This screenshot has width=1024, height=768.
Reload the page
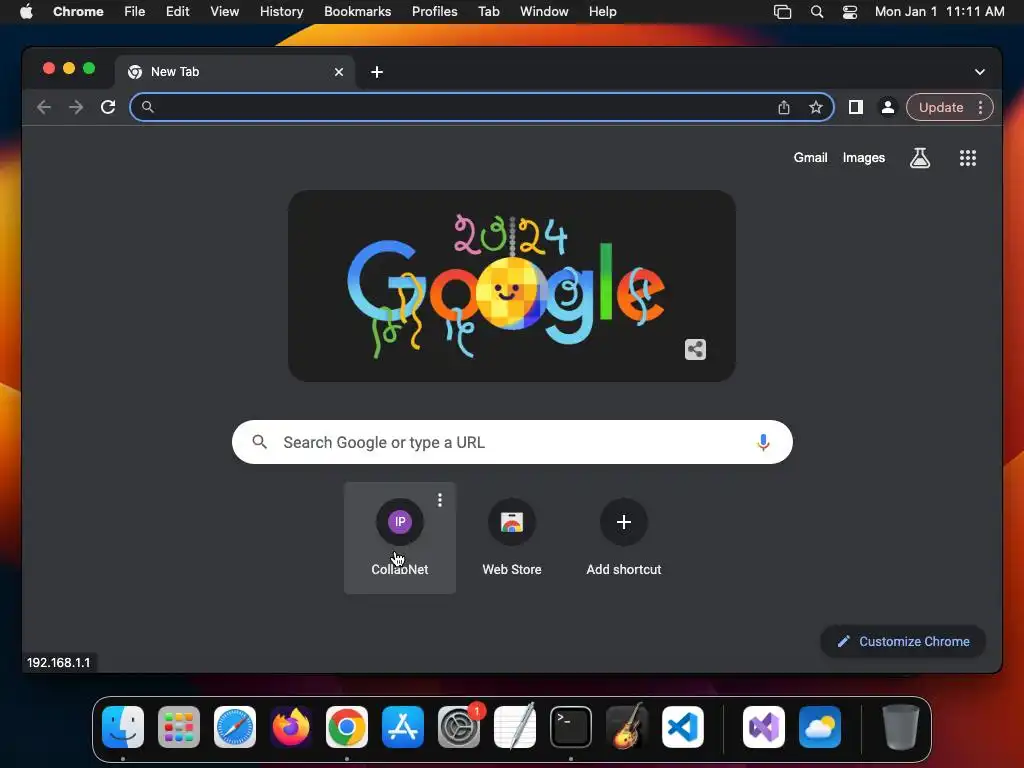point(108,107)
